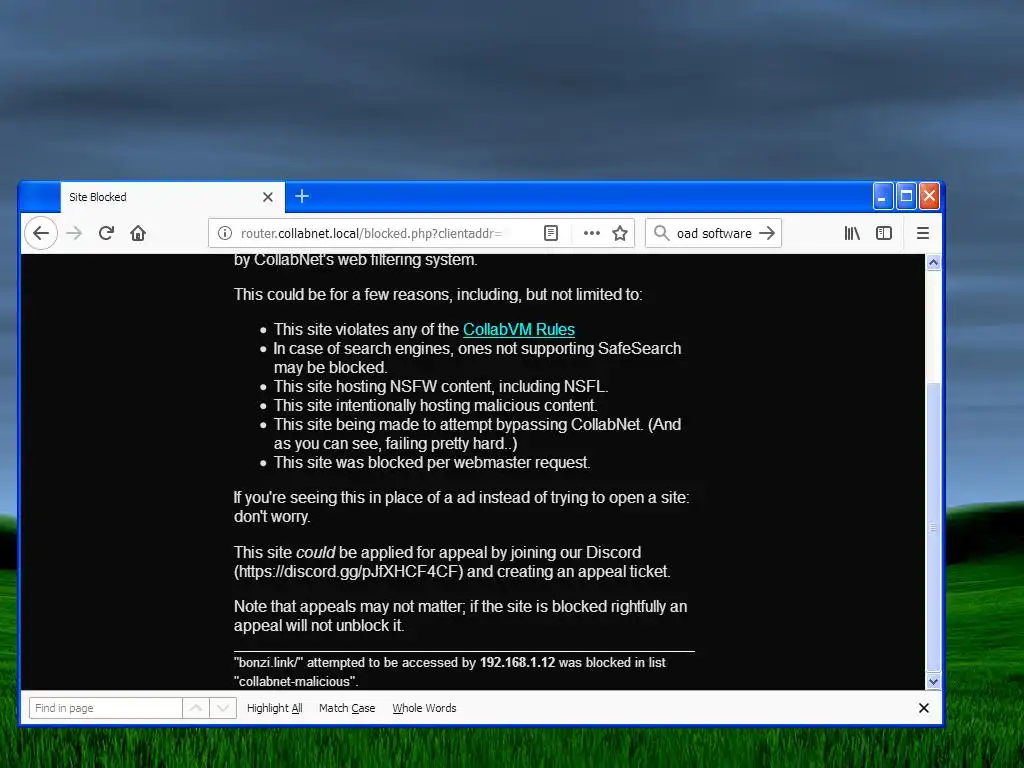This screenshot has width=1024, height=768.
Task: Close the find bar
Action: pos(923,708)
